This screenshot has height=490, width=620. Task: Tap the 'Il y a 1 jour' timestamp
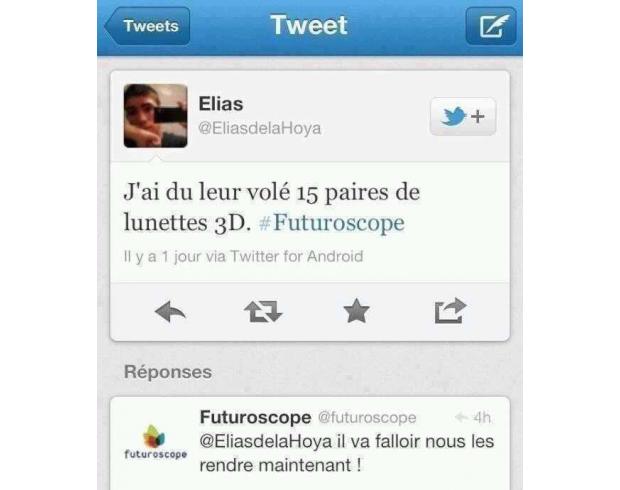coord(162,257)
